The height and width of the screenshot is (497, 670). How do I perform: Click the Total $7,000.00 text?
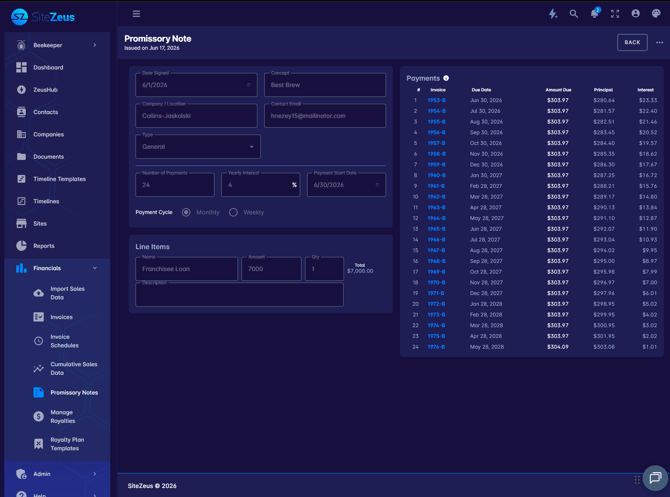360,268
